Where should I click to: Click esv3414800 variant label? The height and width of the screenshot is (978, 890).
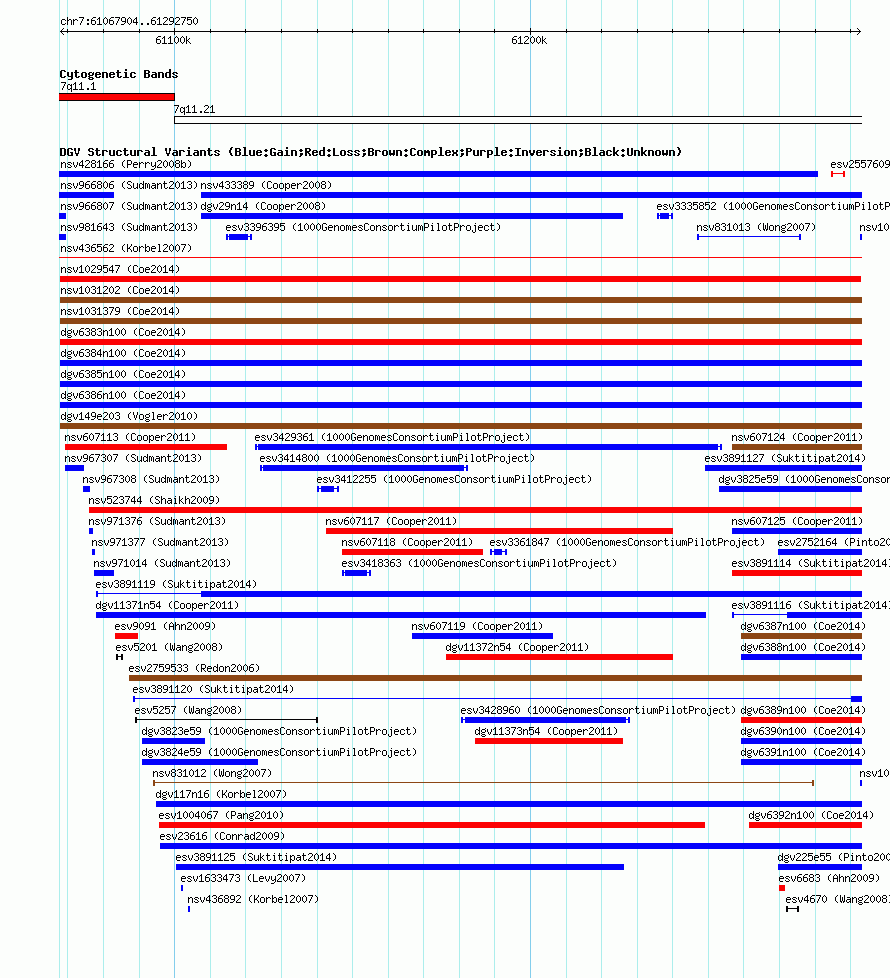tap(397, 458)
